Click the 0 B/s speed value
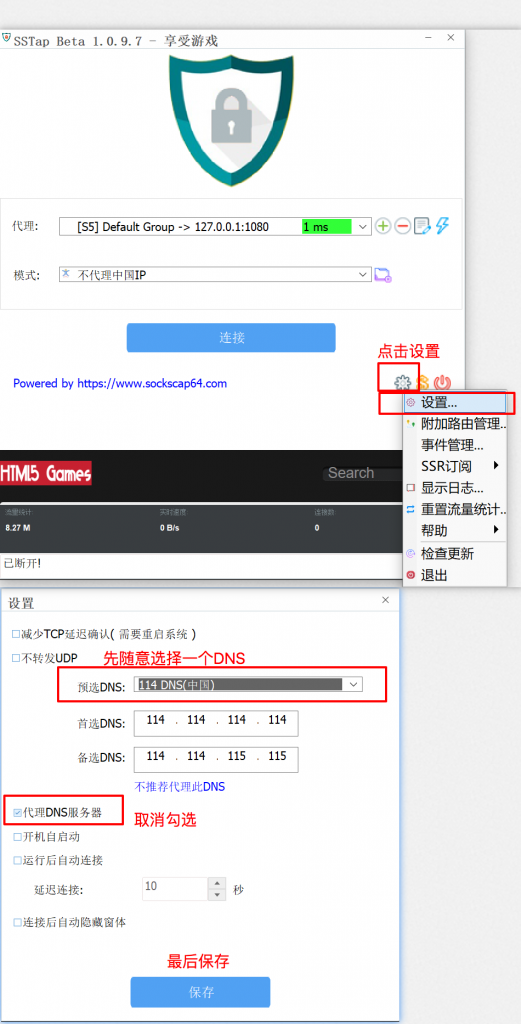Viewport: 521px width, 1024px height. (x=170, y=528)
